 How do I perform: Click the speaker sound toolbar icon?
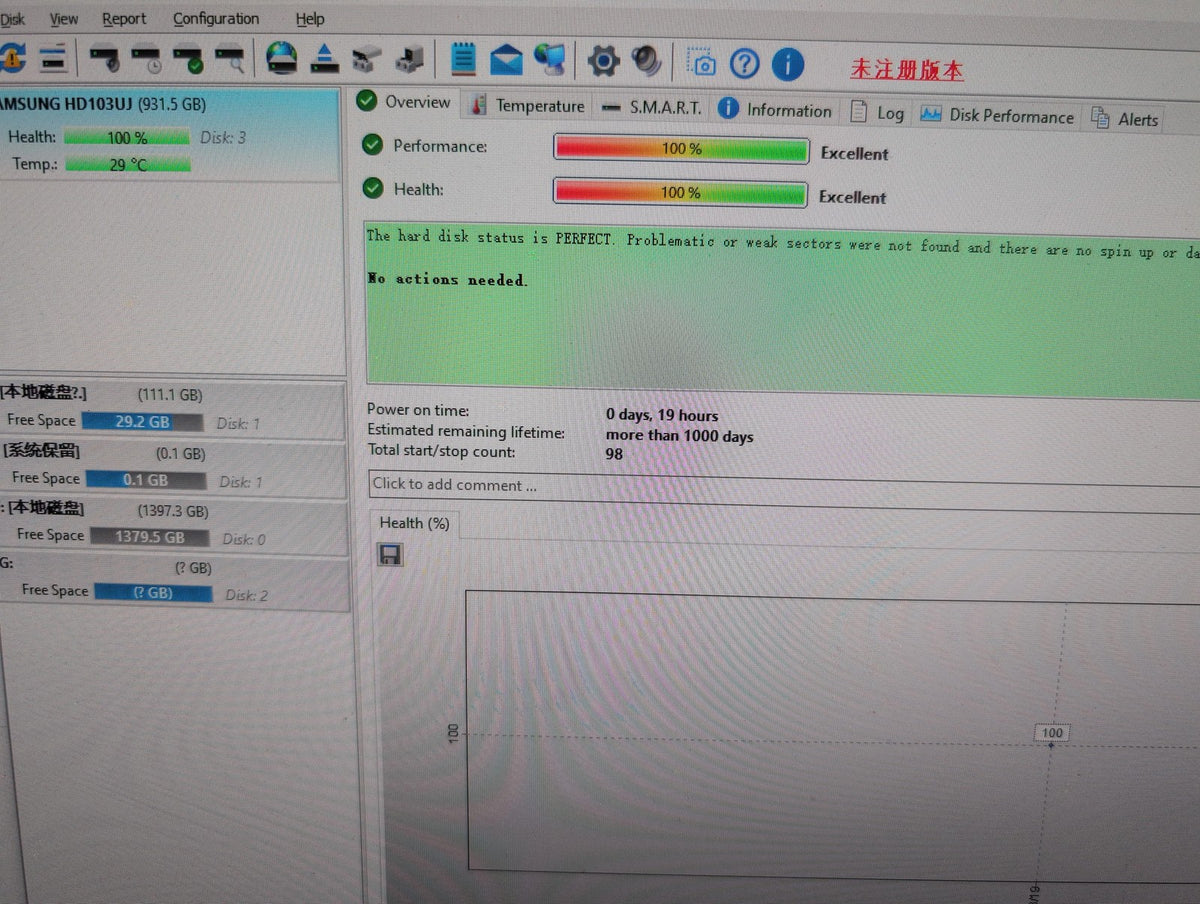tap(646, 61)
